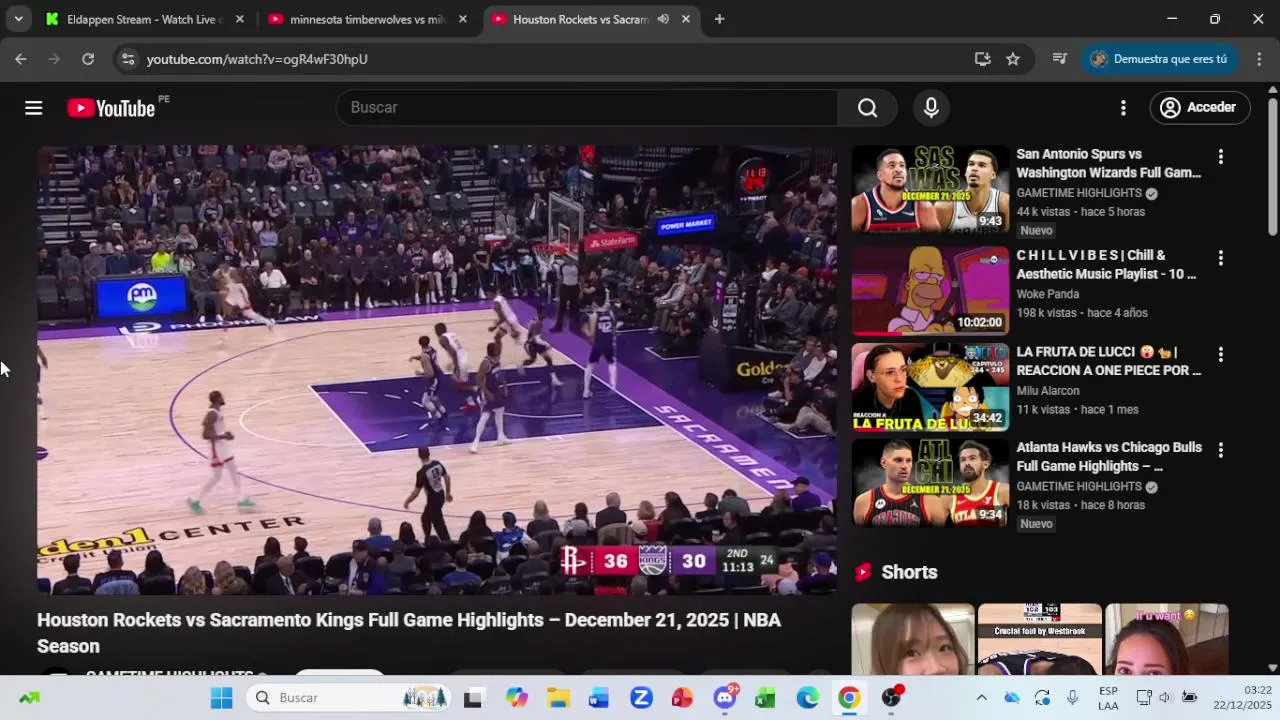The height and width of the screenshot is (720, 1280).
Task: Open Chrome's three-dot menu
Action: pos(1259,59)
